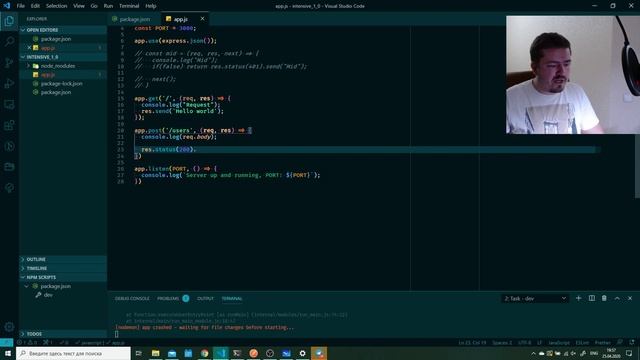Open the Run and Debug view
The width and height of the screenshot is (640, 360).
point(9,83)
